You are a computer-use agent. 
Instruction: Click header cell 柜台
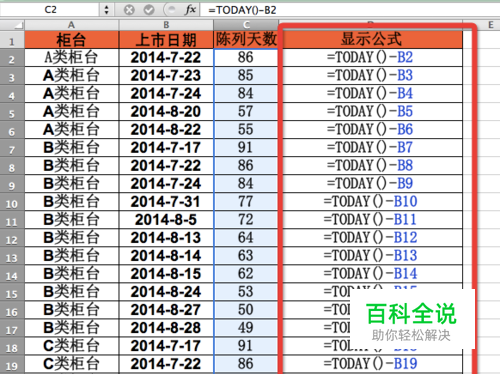(71, 40)
